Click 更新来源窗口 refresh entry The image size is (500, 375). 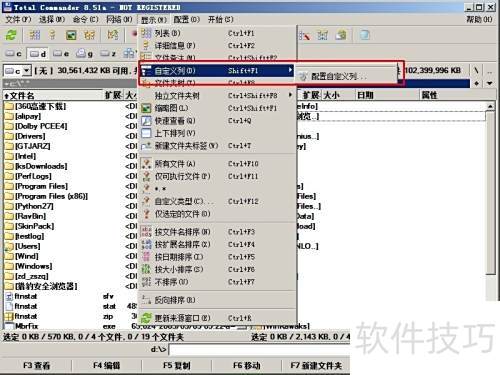click(x=217, y=318)
